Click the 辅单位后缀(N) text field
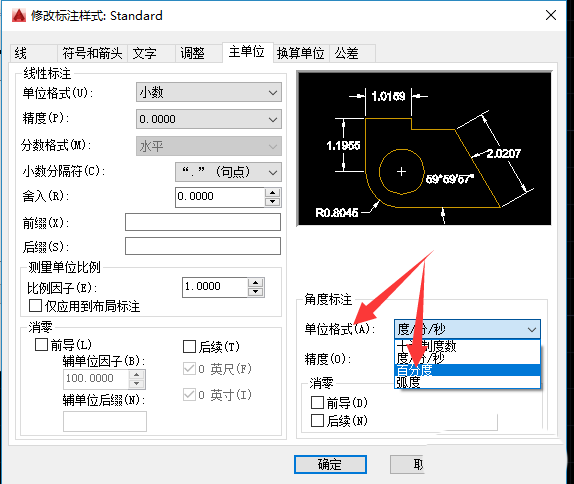 click(x=105, y=421)
